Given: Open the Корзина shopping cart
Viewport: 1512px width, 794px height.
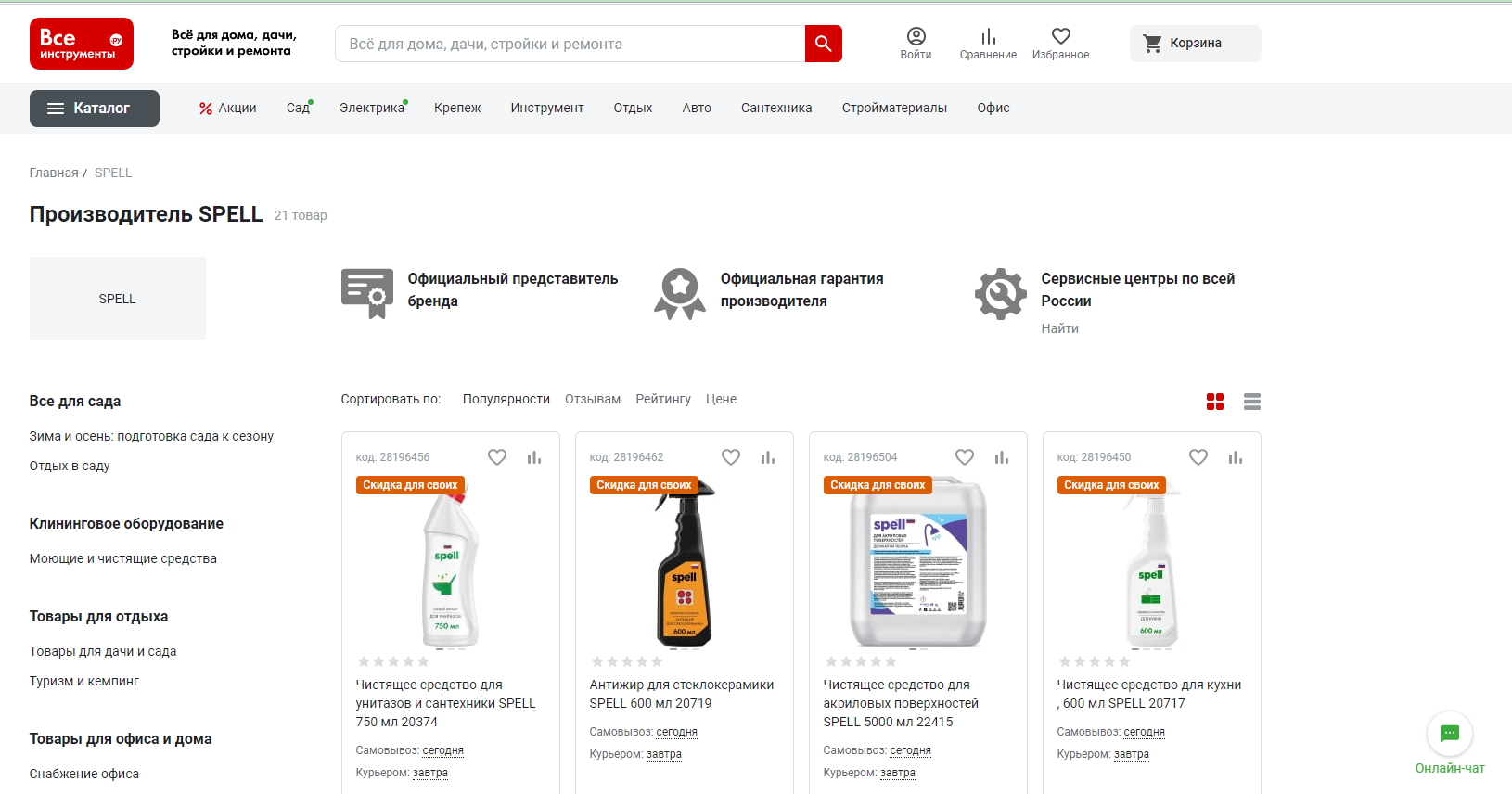Looking at the screenshot, I should click(1195, 44).
